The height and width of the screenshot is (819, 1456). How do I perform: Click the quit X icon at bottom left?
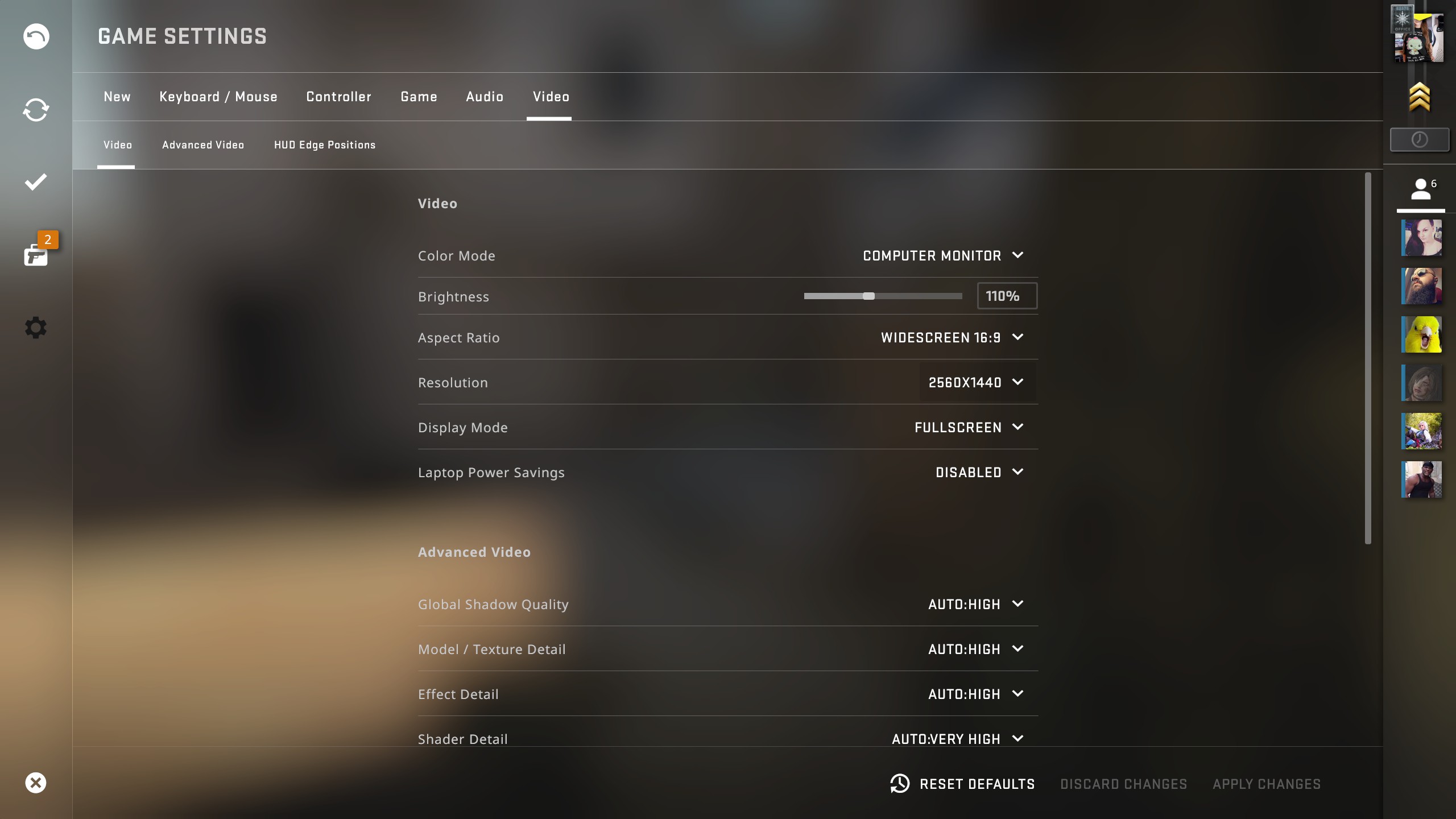click(36, 783)
